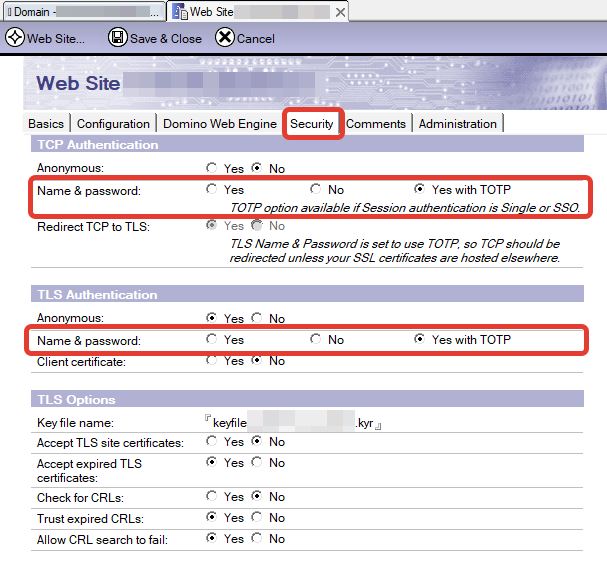
Task: Click the Save & Close disk icon
Action: [117, 38]
